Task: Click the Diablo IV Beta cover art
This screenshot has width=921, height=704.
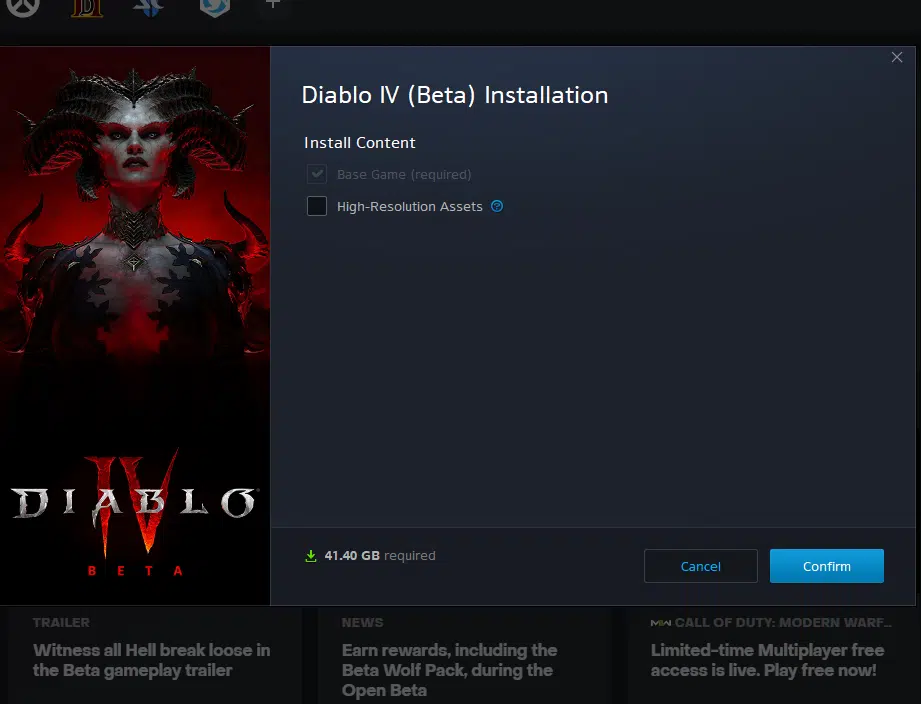Action: pos(135,326)
